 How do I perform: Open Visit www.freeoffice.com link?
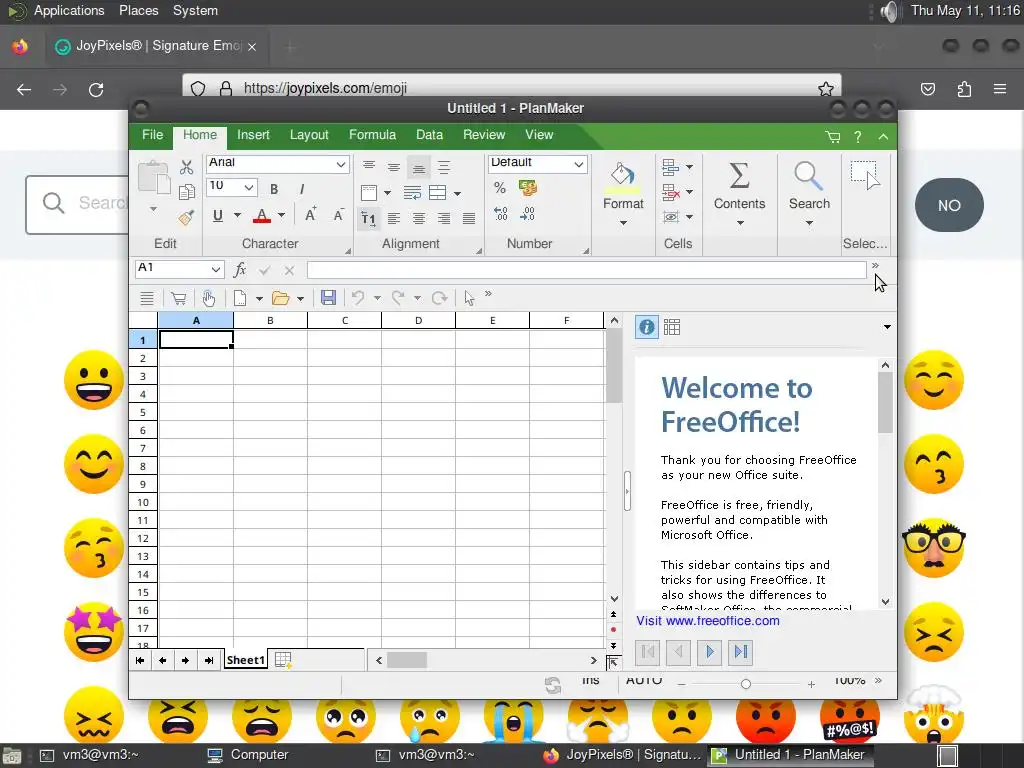[708, 620]
